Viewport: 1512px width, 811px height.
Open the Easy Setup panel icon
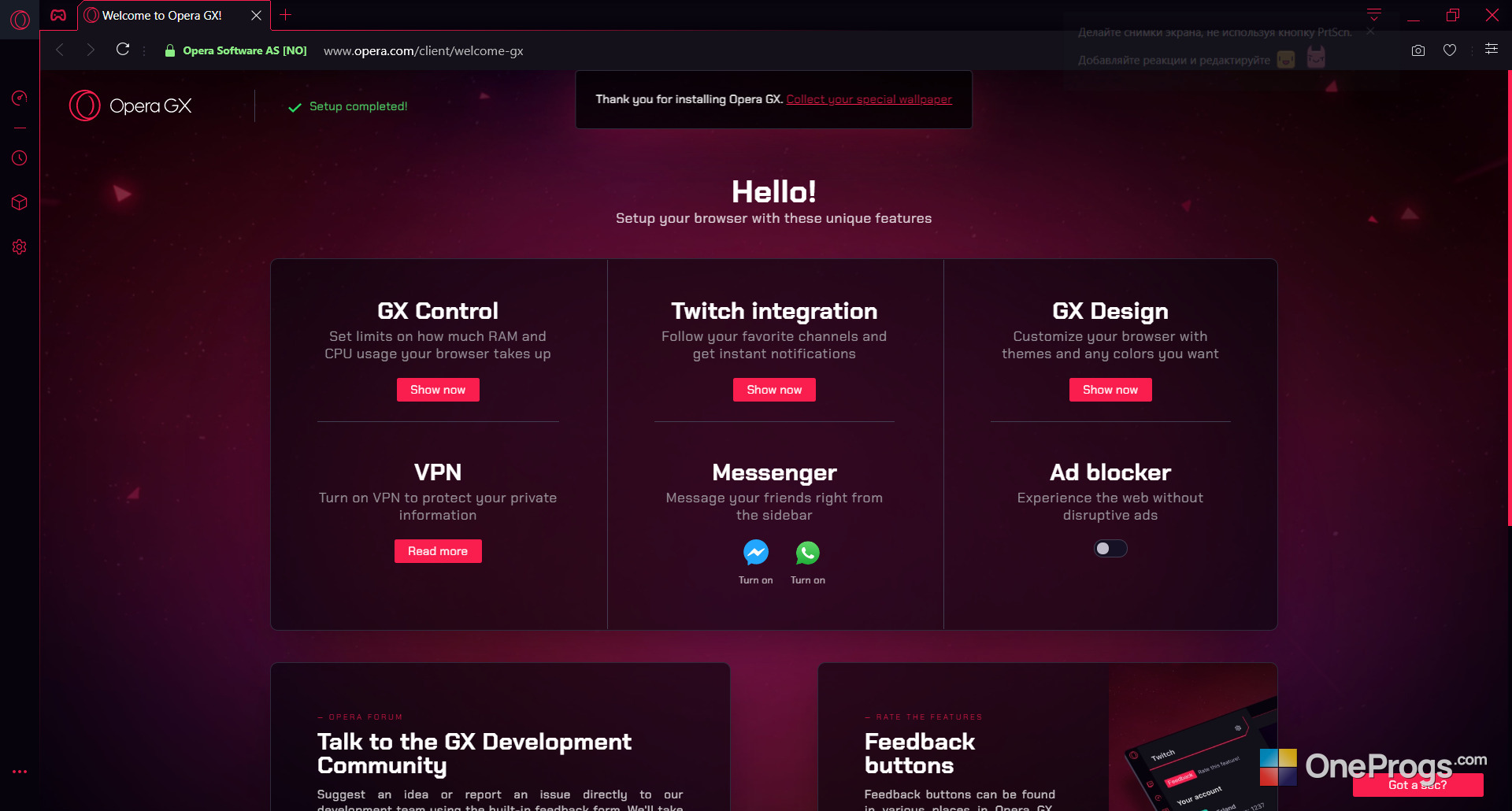(1492, 49)
